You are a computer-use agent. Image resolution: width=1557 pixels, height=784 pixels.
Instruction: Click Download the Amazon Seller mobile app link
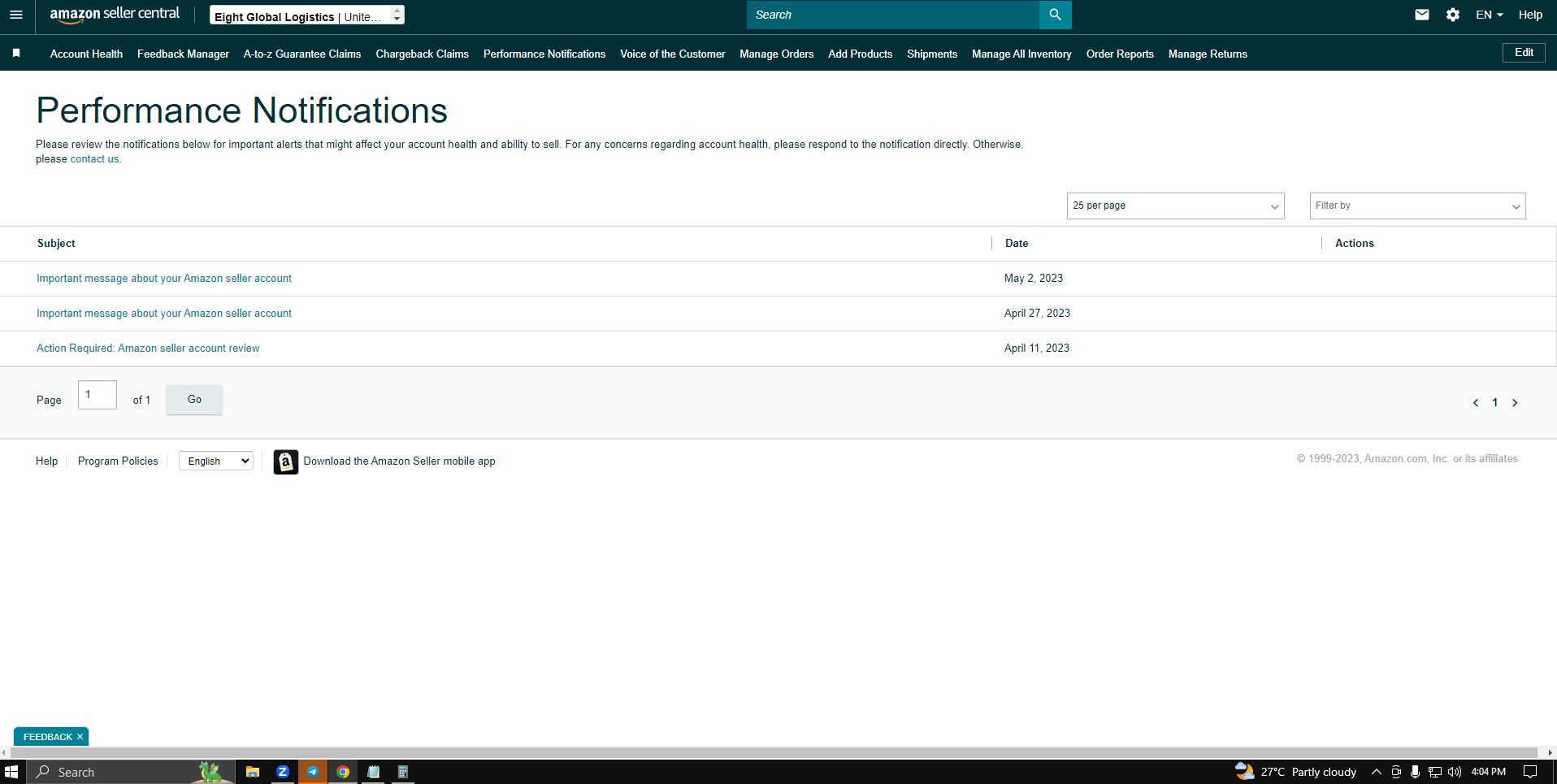click(399, 461)
